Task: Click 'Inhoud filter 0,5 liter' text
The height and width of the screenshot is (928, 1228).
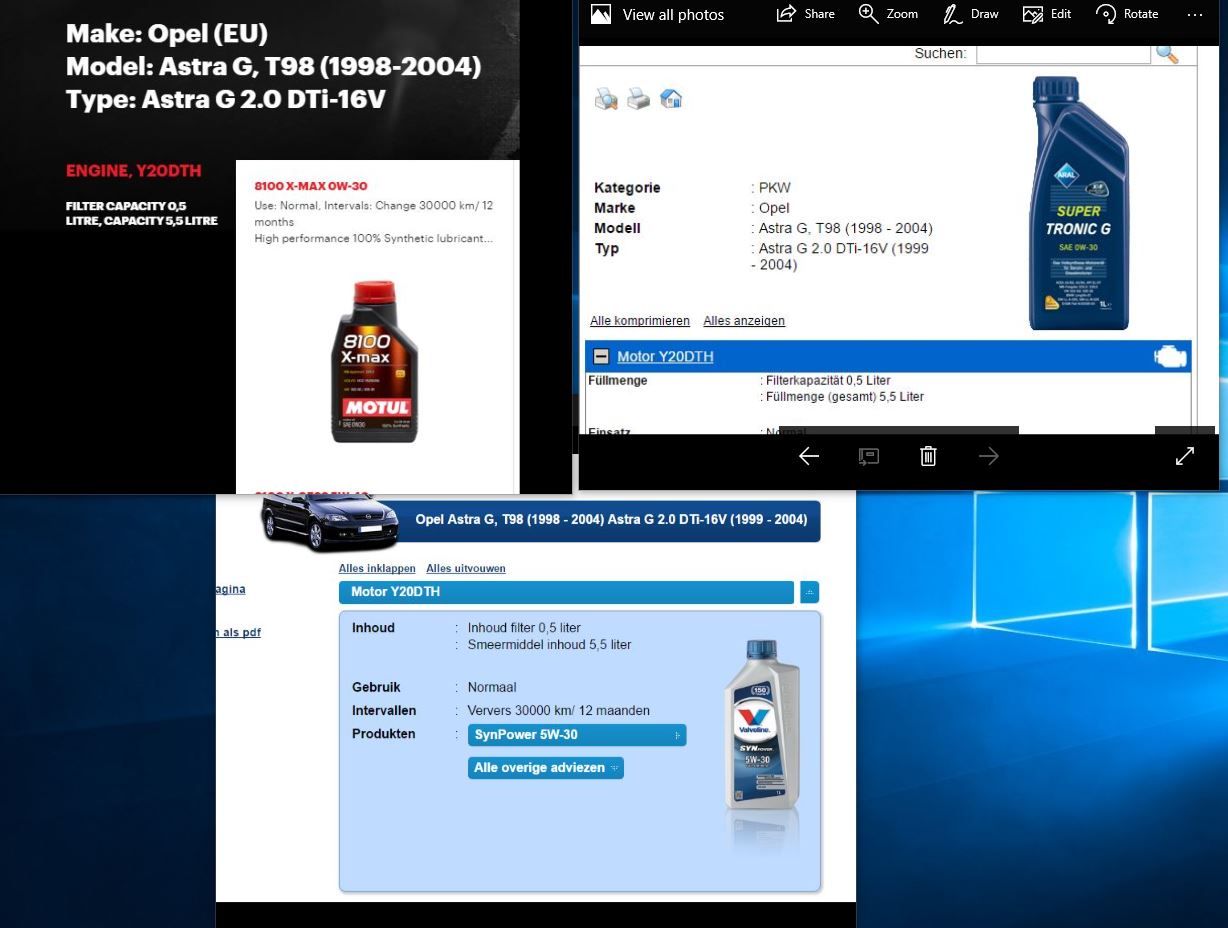Action: (x=524, y=628)
